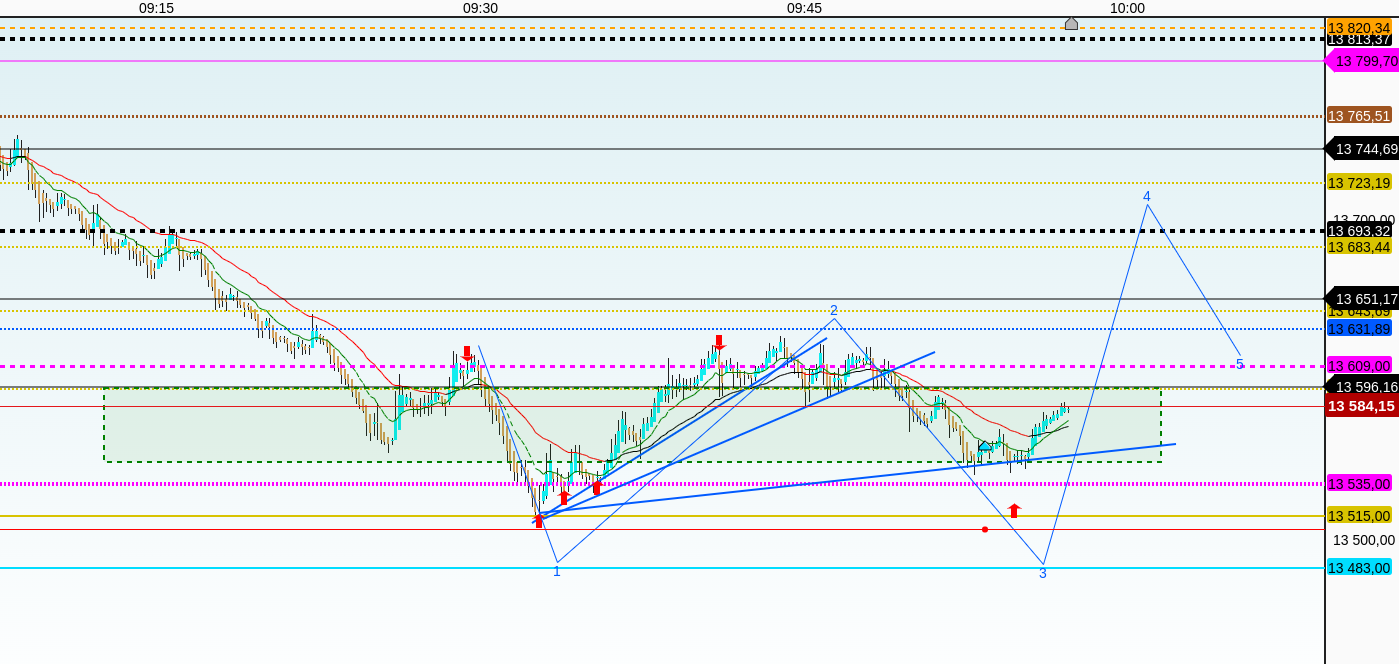Select the yellow 13 723,19 price label

point(1359,182)
